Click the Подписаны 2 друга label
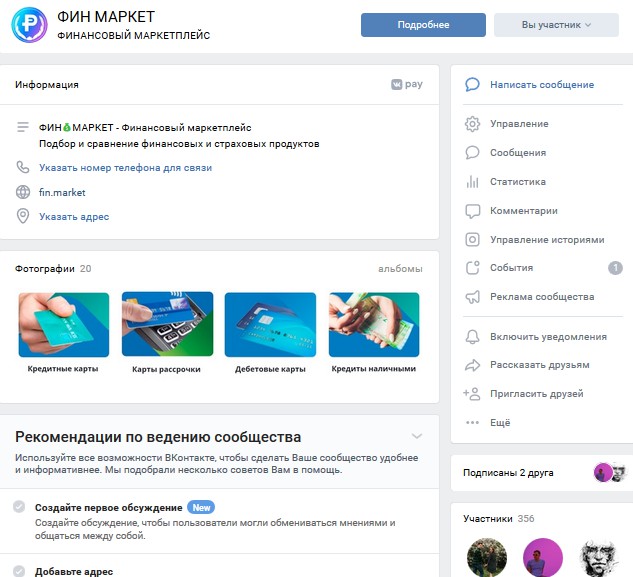The image size is (633, 577). tap(508, 472)
